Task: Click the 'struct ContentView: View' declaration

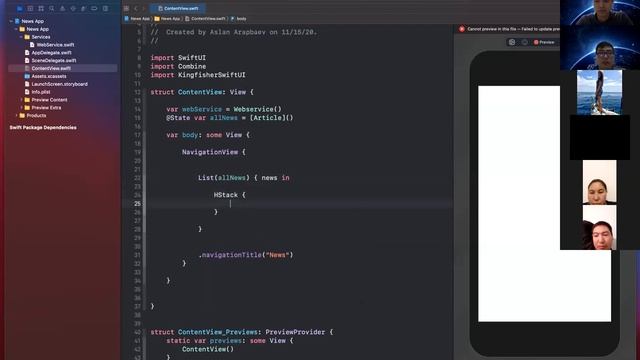Action: pyautogui.click(x=202, y=92)
